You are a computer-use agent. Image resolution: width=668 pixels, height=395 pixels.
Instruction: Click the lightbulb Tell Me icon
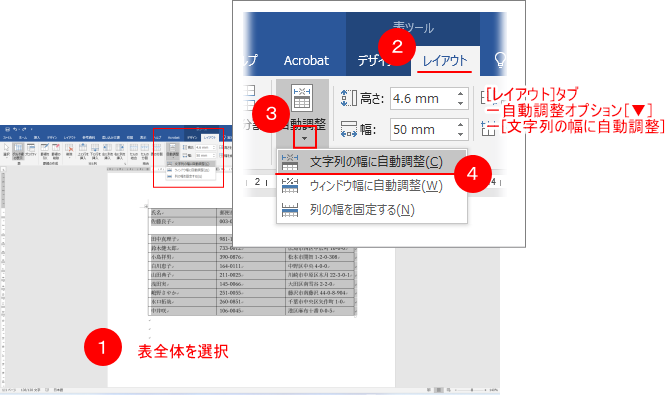(x=500, y=60)
